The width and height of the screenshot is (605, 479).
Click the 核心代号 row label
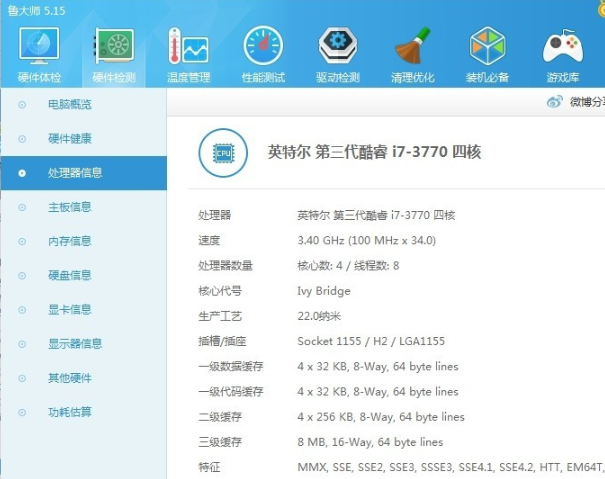(220, 291)
